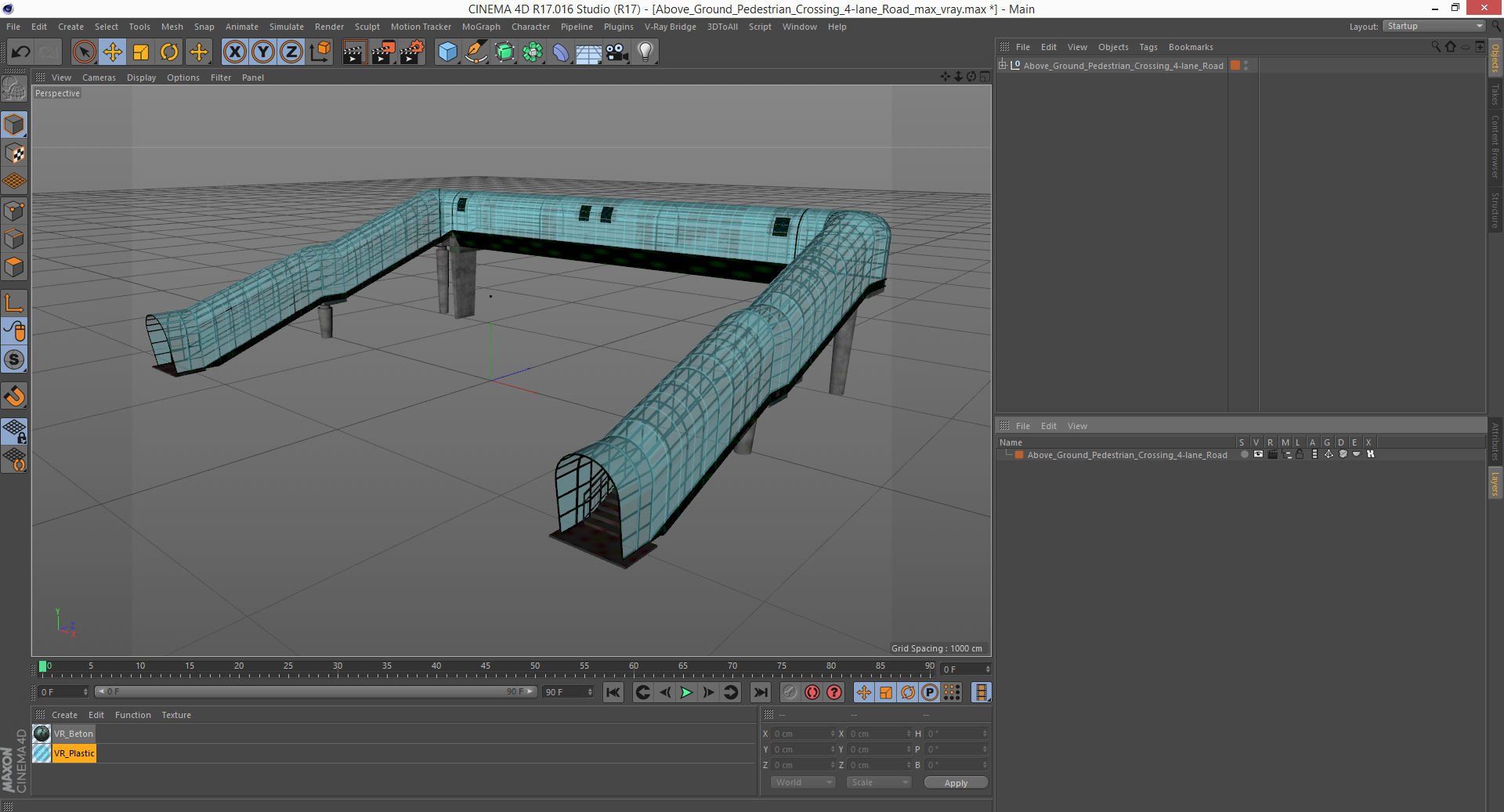
Task: Go to end of animation
Action: click(x=760, y=692)
